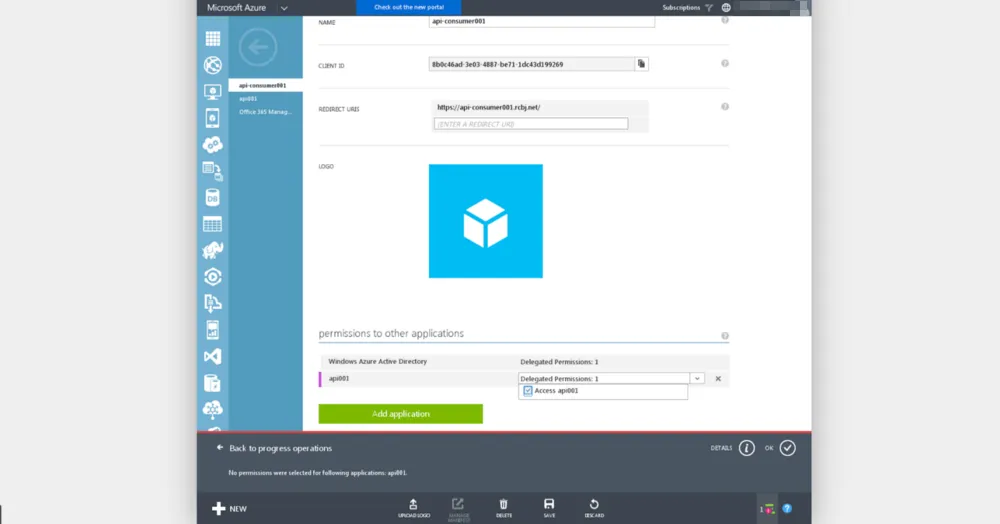The width and height of the screenshot is (1000, 524).
Task: Expand api001 Delegated Permissions dropdown arrow
Action: [x=697, y=379]
